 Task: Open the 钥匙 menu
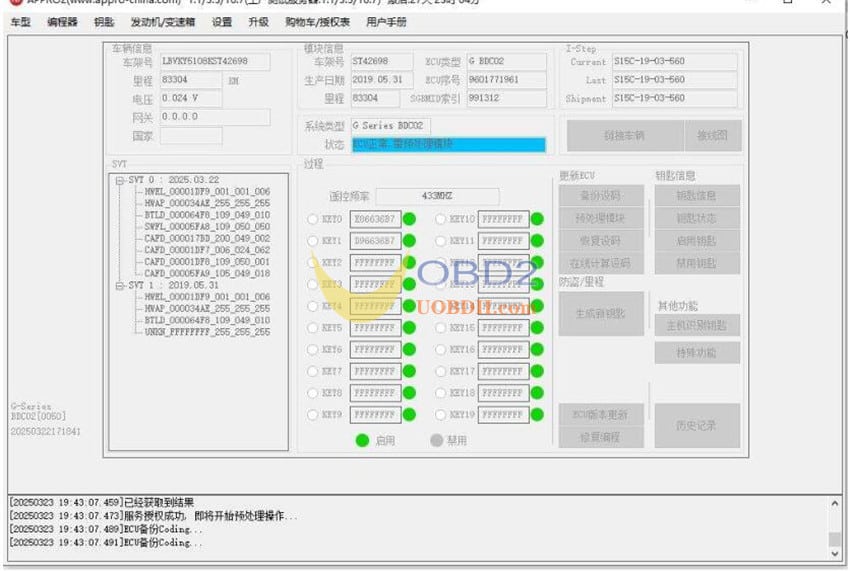point(104,22)
